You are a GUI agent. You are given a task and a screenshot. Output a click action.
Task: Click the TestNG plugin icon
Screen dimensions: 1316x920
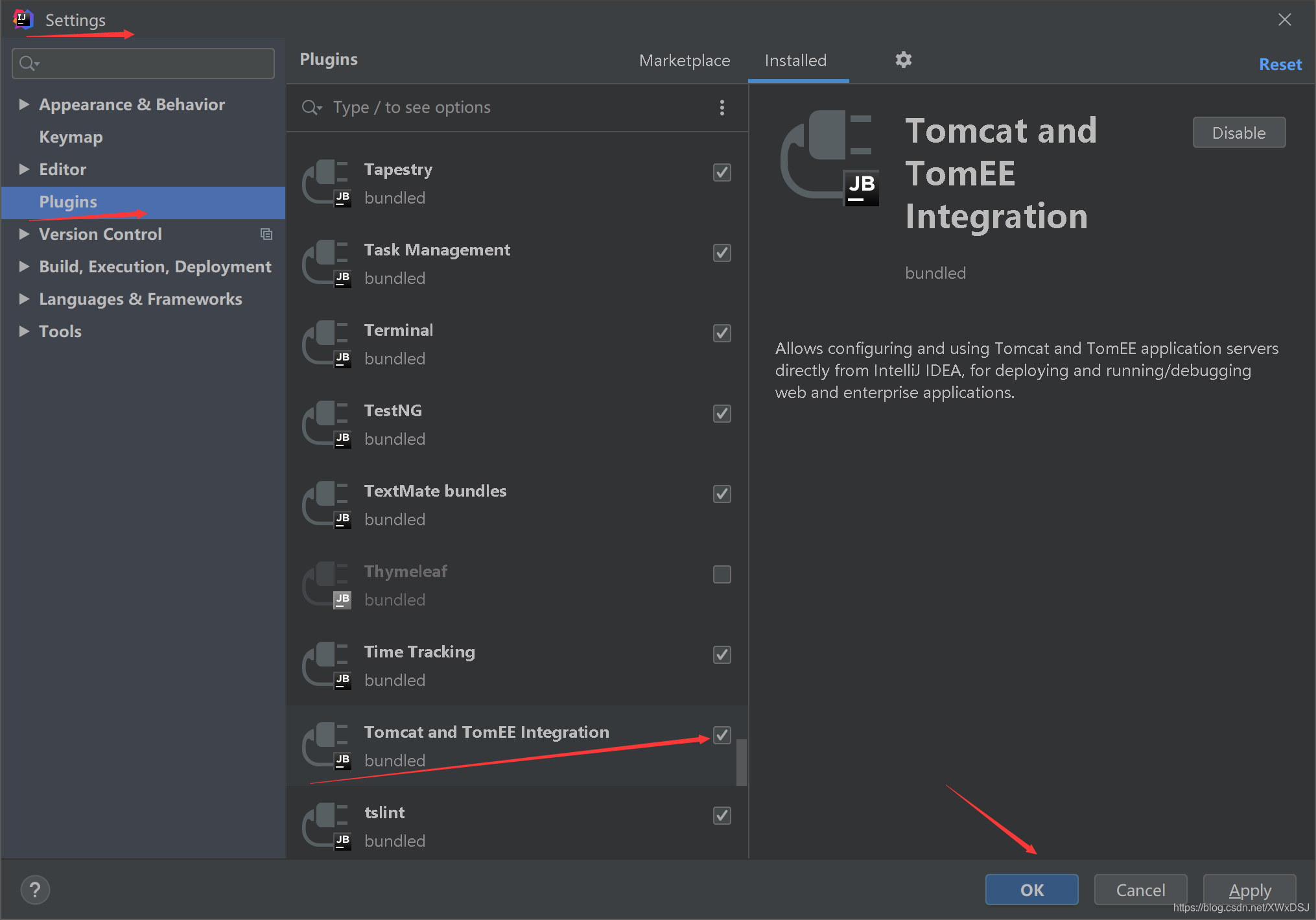[x=327, y=424]
